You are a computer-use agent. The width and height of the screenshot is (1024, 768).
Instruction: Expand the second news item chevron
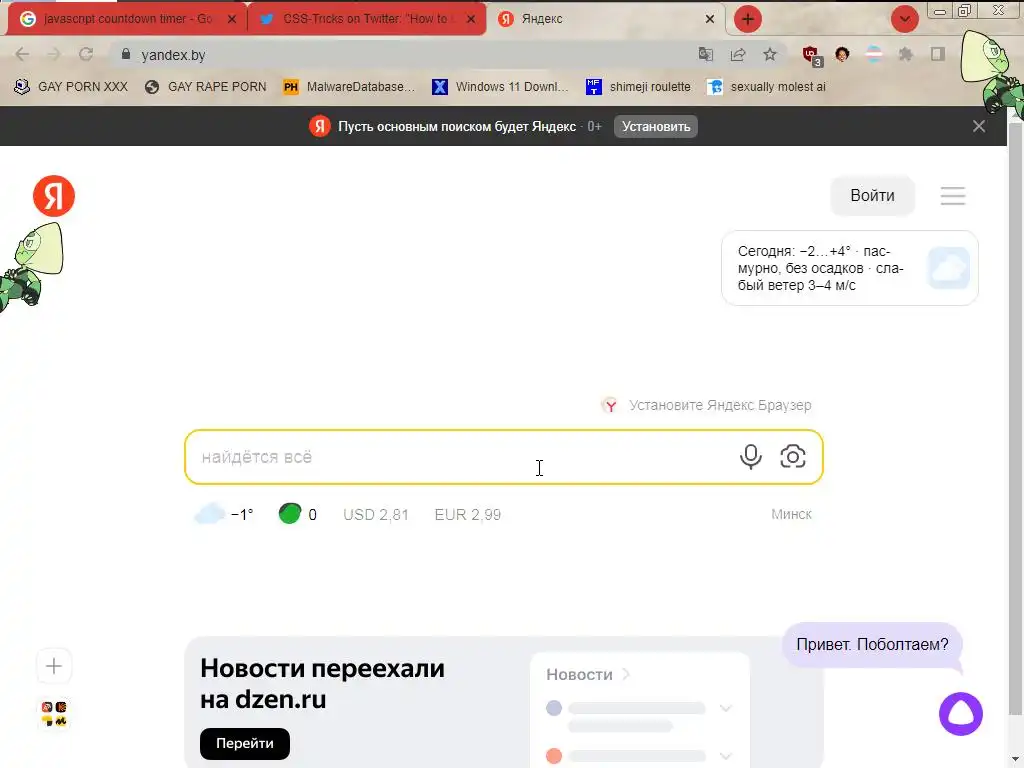(725, 756)
